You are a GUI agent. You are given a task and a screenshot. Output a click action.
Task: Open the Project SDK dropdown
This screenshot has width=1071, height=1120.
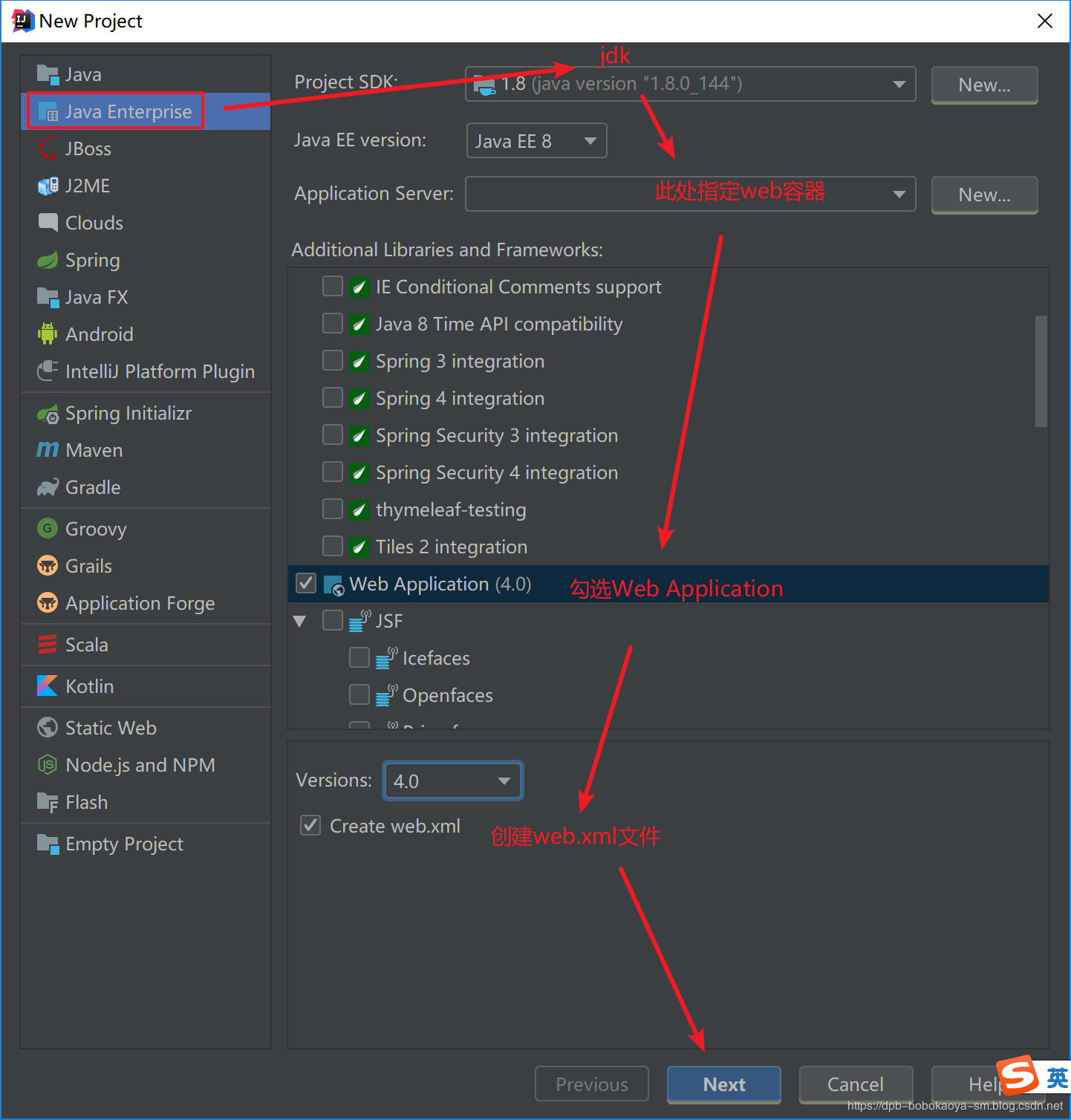pos(690,84)
